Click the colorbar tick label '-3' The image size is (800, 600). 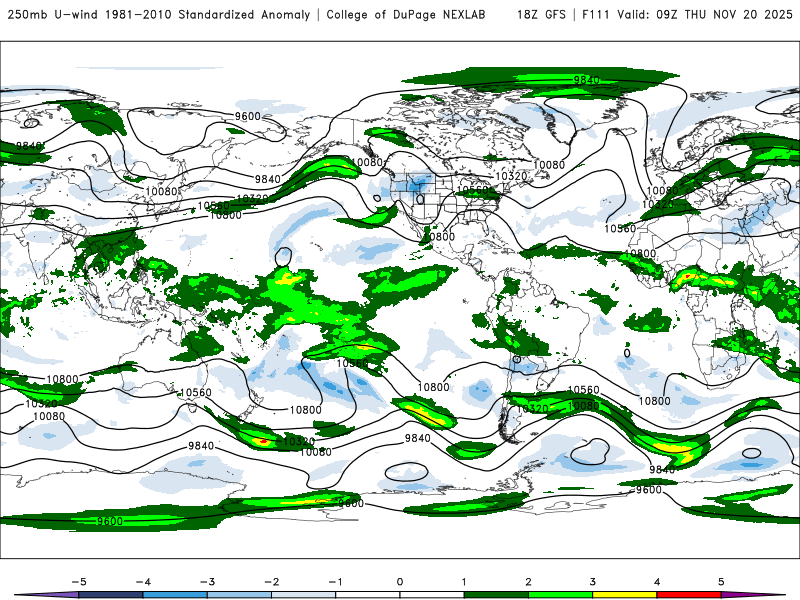click(207, 582)
